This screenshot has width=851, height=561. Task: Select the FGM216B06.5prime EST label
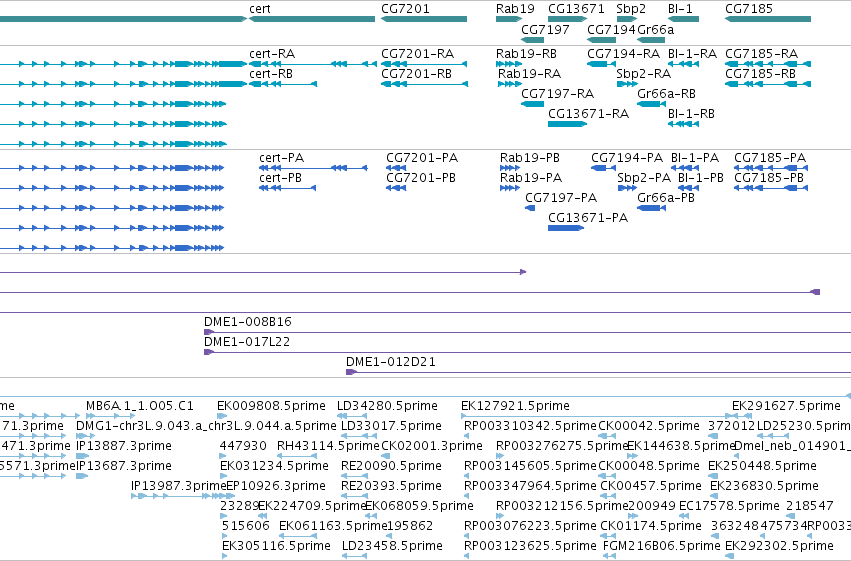point(662,546)
